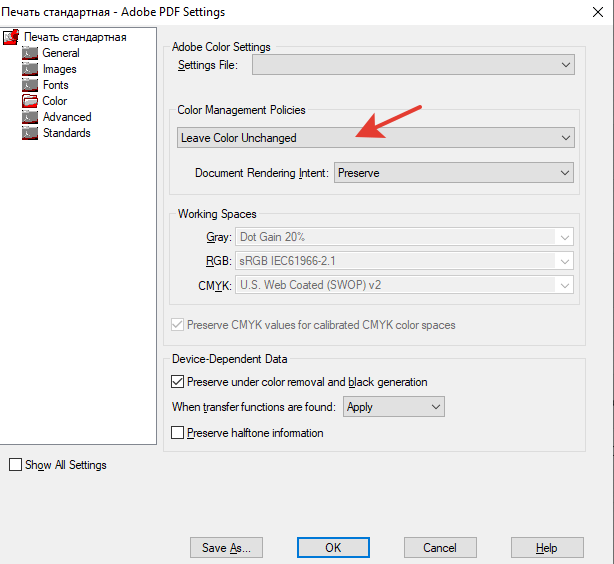Go to the Fonts settings category
614x564 pixels.
coord(56,85)
